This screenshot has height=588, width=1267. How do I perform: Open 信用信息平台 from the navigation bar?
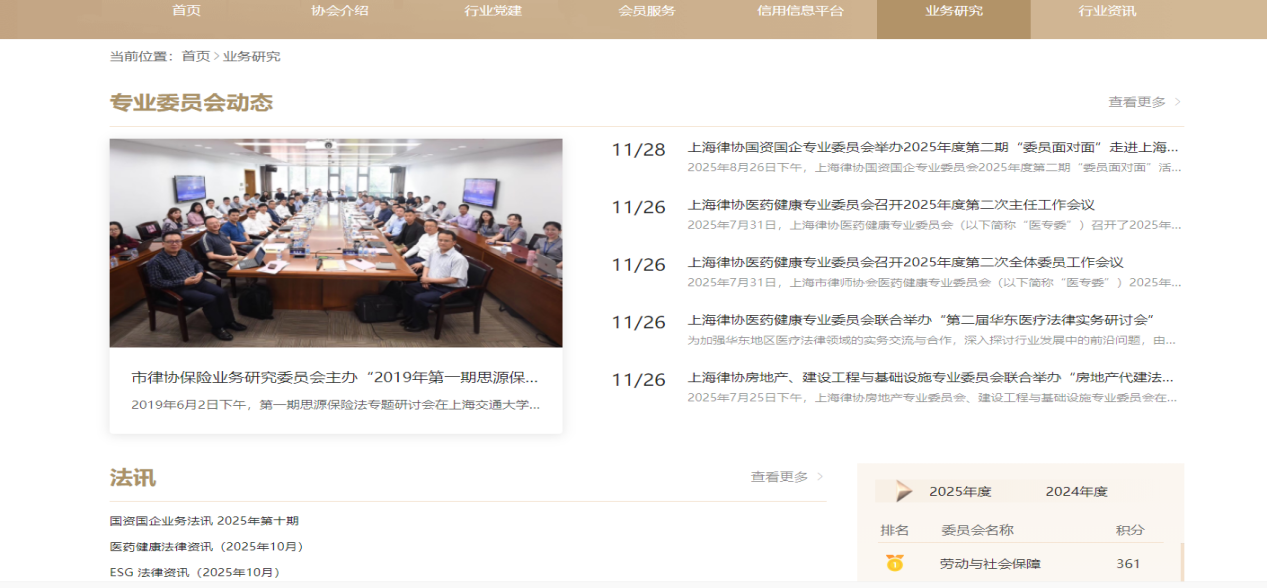tap(800, 11)
